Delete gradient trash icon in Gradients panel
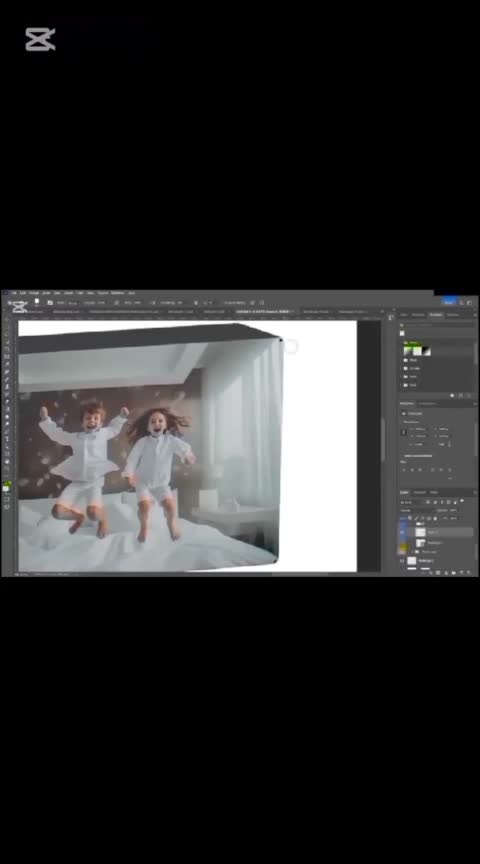 [x=468, y=396]
